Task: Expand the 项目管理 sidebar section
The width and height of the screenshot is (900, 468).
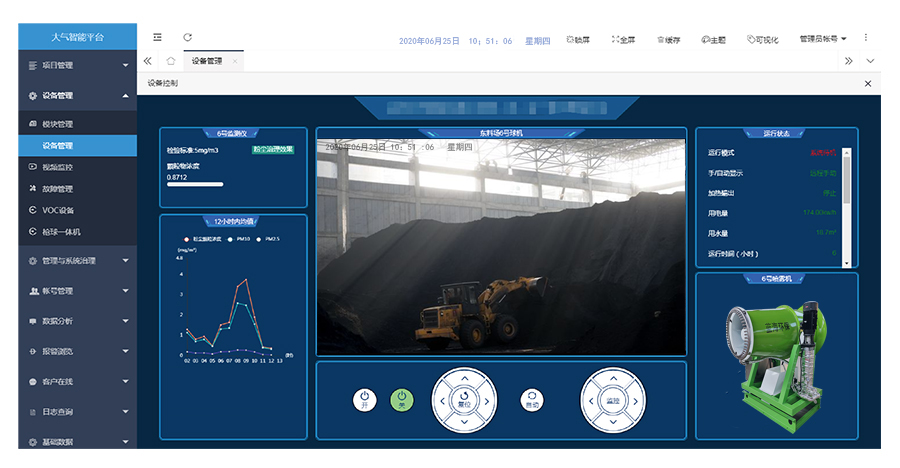Action: [77, 65]
